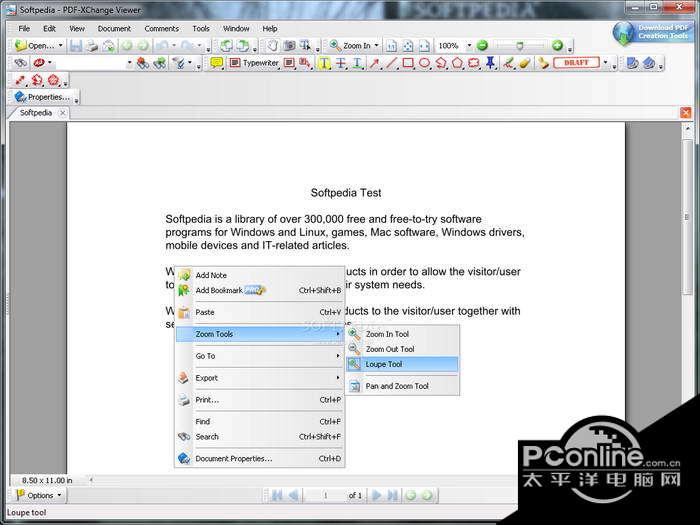Click the Print icon in the toolbar
The image size is (700, 525).
[92, 46]
